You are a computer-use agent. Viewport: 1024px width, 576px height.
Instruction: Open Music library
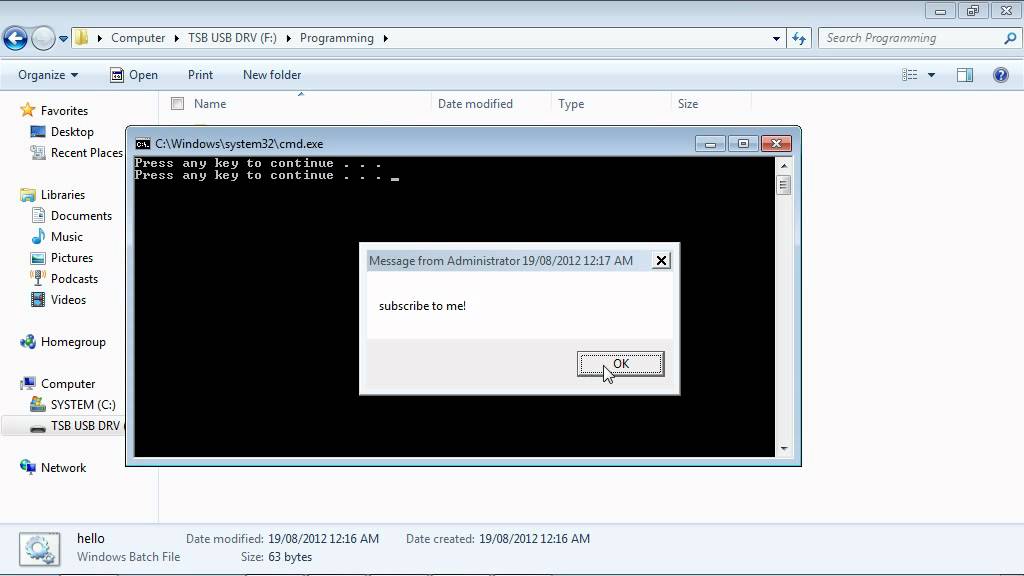[67, 236]
